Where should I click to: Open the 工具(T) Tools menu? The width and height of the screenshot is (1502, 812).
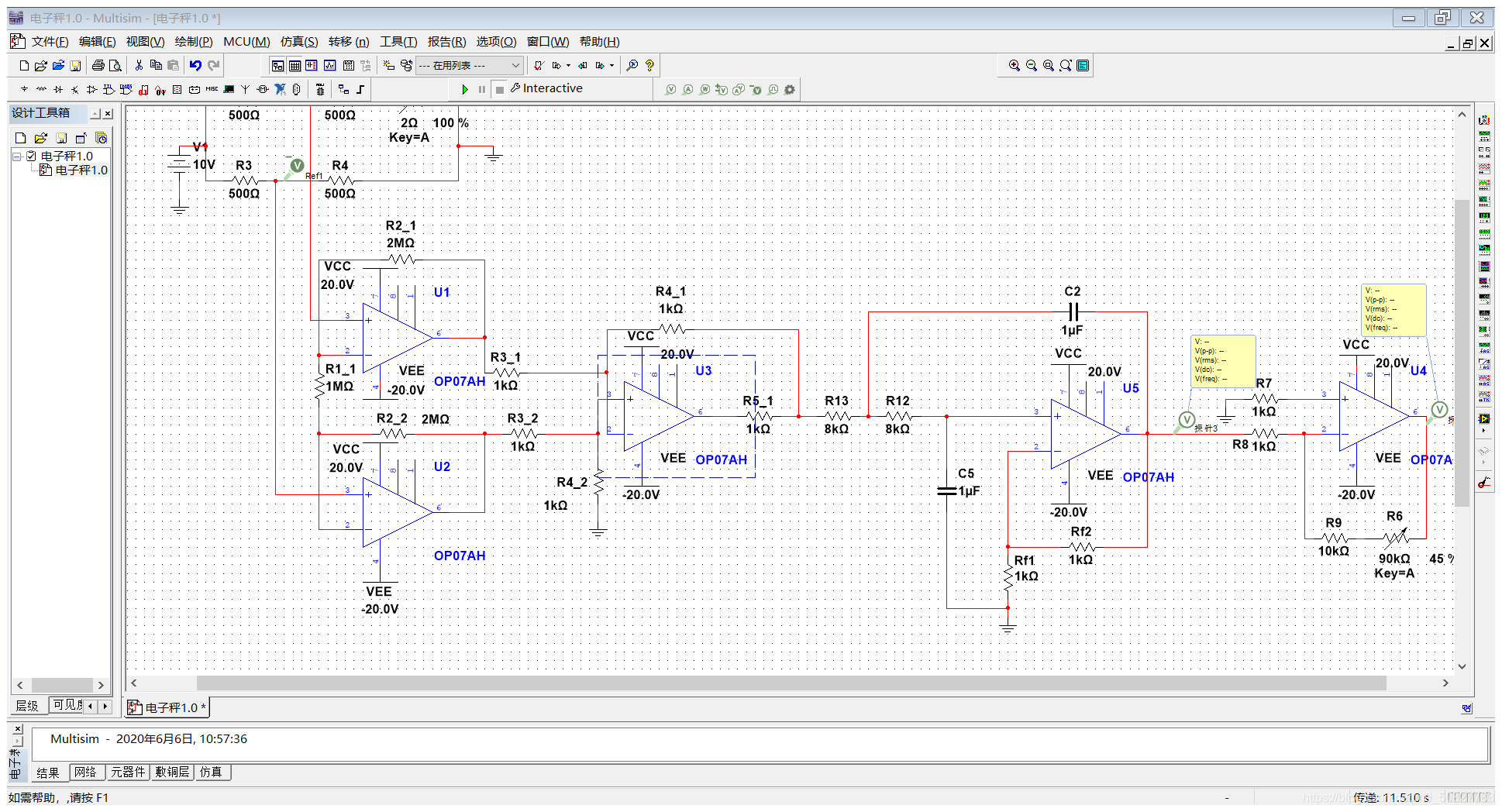[x=398, y=42]
